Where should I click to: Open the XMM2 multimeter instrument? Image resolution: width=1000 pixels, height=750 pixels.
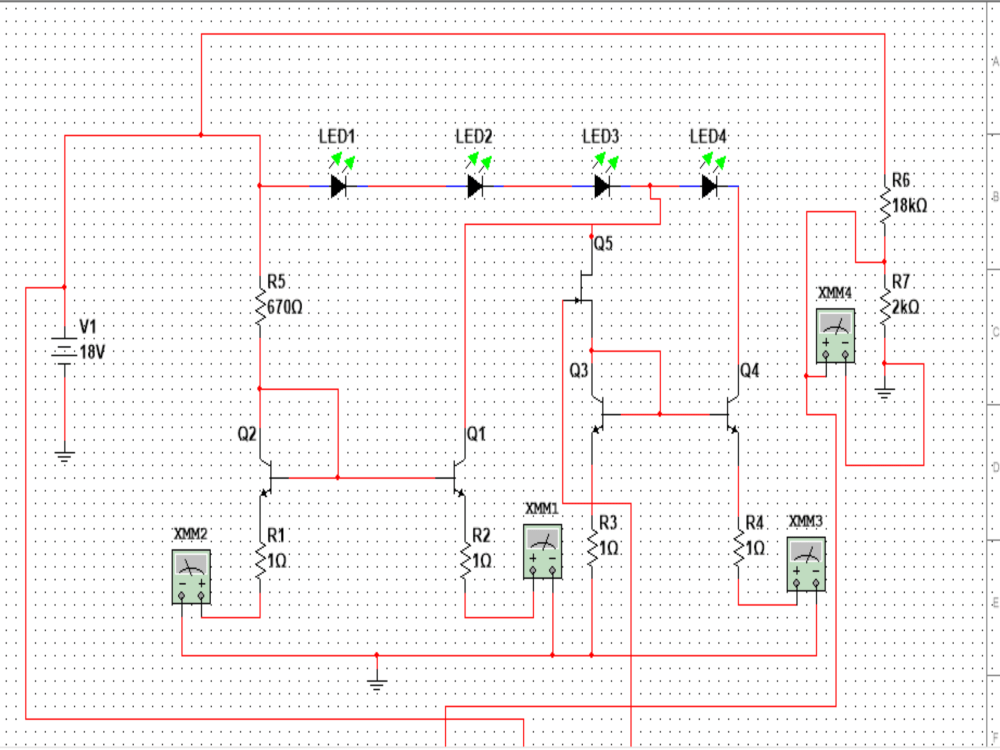click(x=189, y=575)
